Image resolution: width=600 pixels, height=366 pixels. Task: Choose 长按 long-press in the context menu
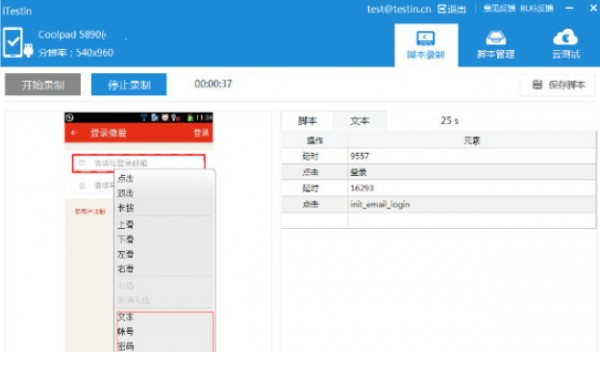[126, 208]
